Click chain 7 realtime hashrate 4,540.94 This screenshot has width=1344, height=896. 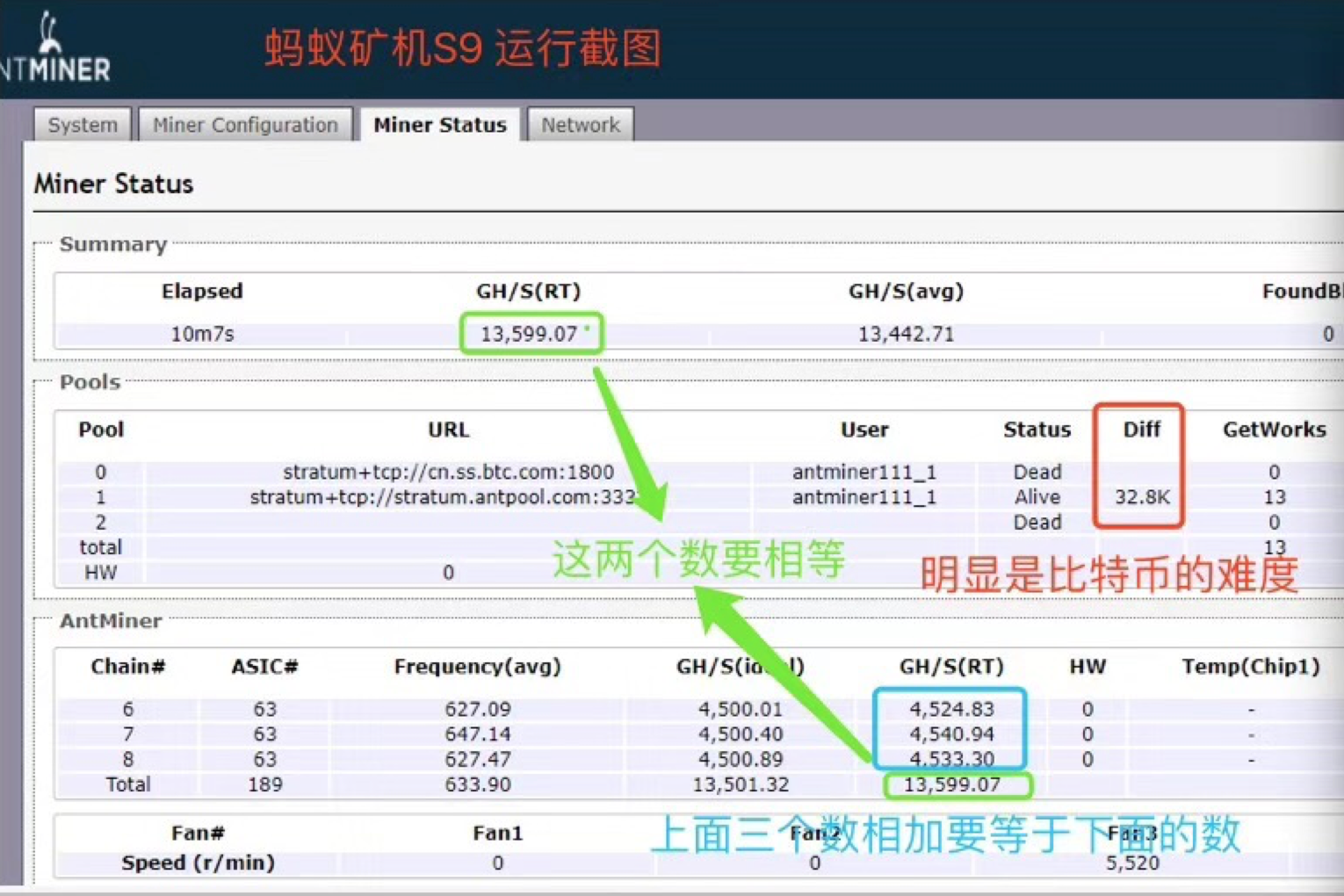951,733
